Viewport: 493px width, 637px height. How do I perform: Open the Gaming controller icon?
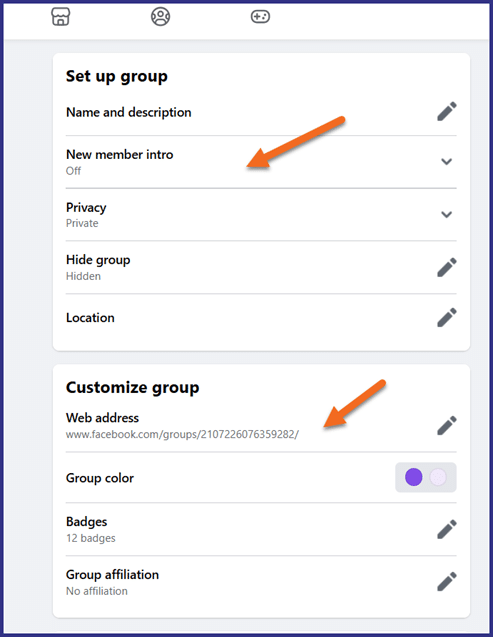click(x=260, y=17)
